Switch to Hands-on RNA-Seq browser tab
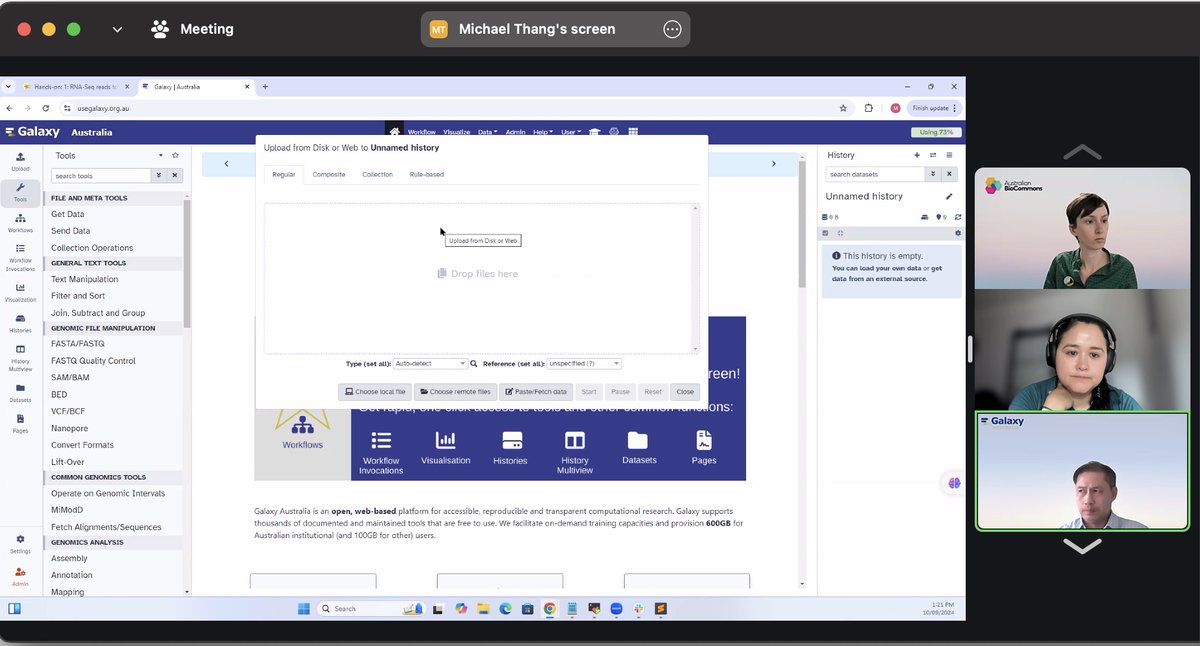This screenshot has width=1200, height=646. coord(75,87)
